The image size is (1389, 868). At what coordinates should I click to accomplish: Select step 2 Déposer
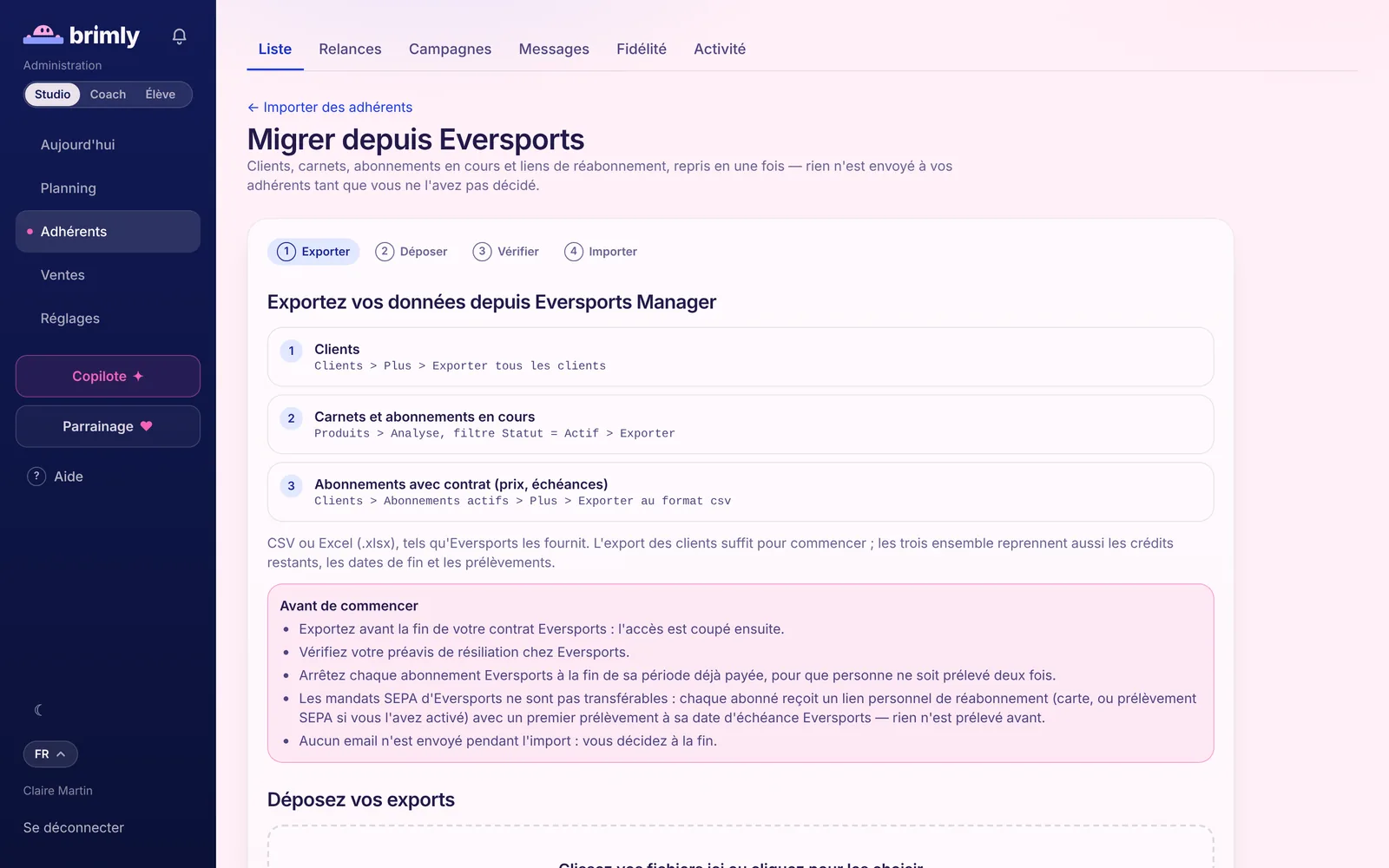point(411,252)
